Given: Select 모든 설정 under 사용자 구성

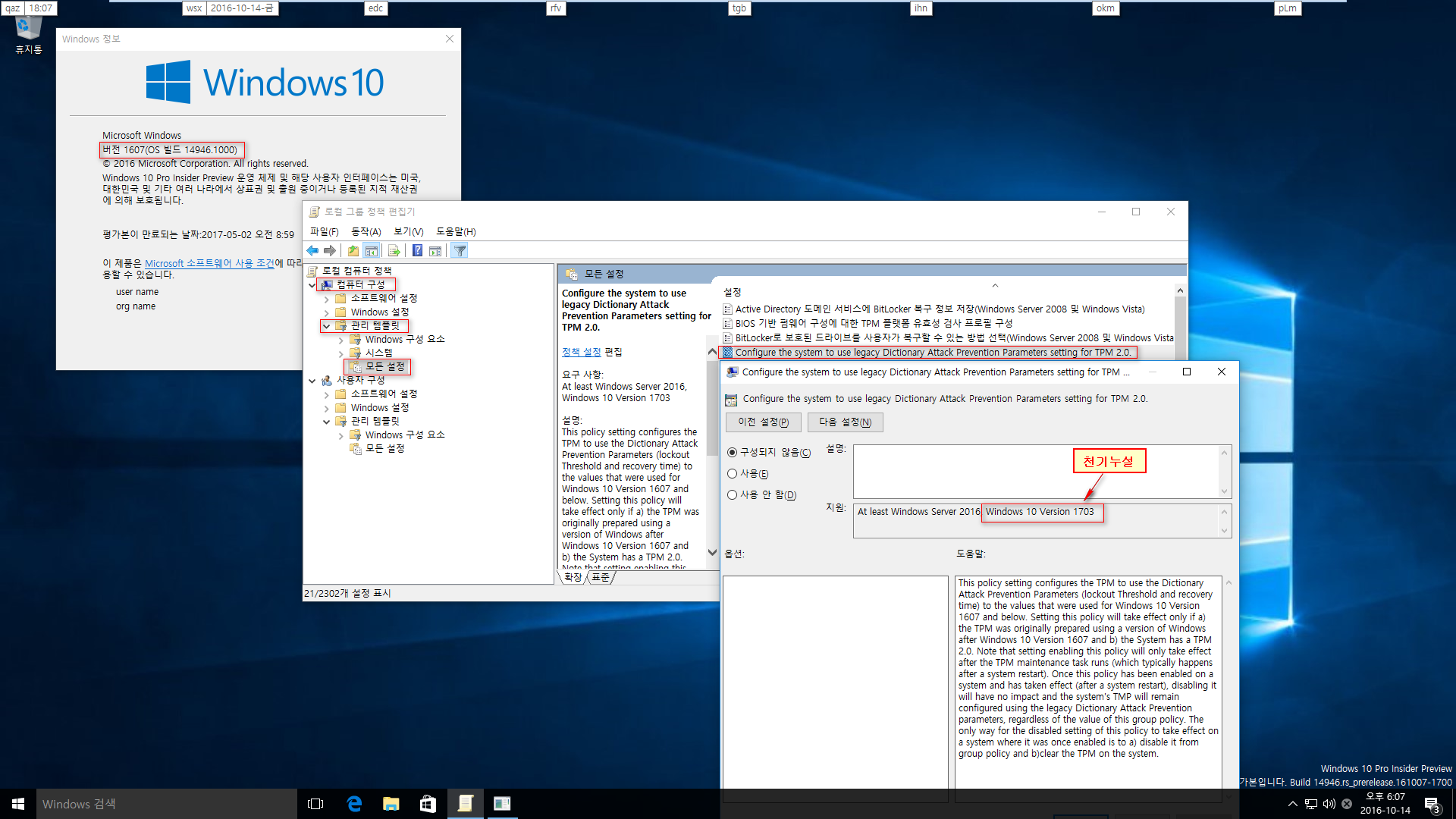Looking at the screenshot, I should pos(385,449).
